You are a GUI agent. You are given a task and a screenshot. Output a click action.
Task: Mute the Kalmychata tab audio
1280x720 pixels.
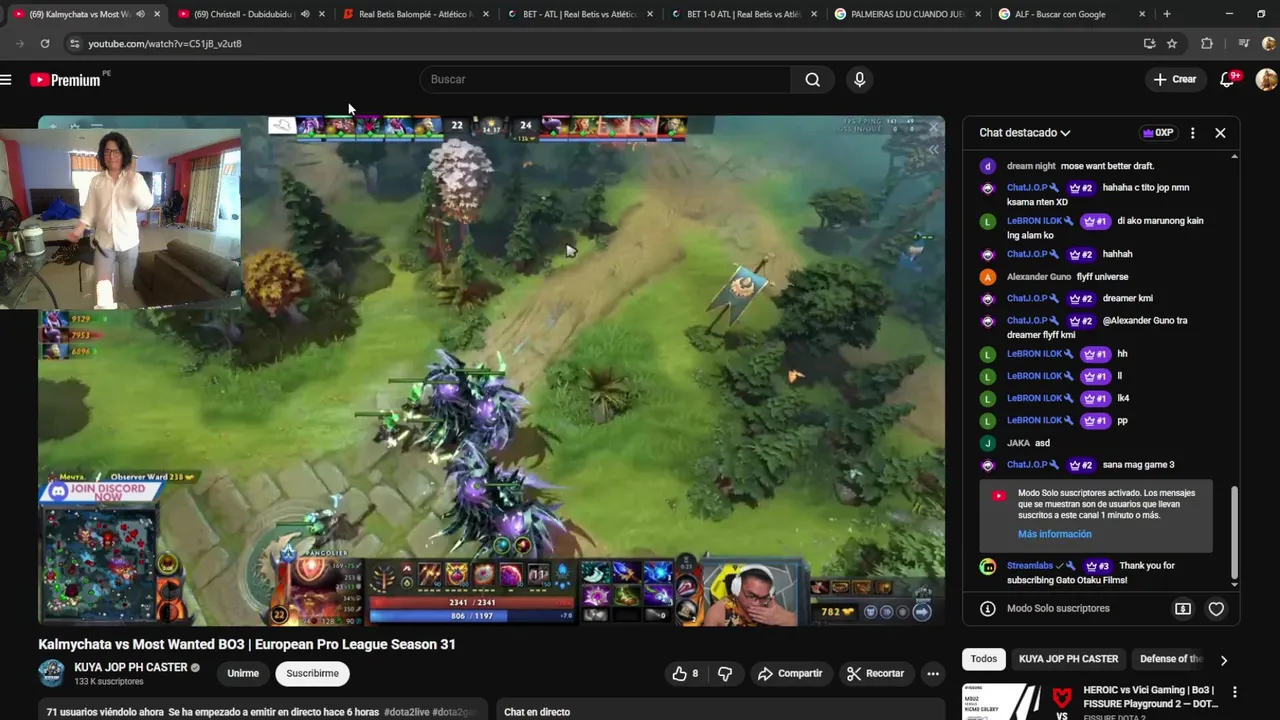tap(140, 14)
